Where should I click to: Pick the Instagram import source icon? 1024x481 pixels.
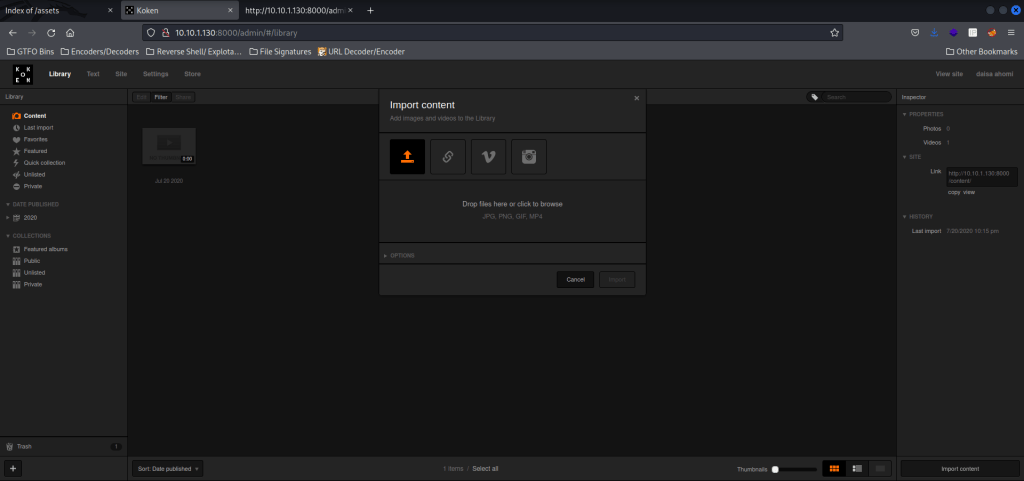pyautogui.click(x=529, y=157)
